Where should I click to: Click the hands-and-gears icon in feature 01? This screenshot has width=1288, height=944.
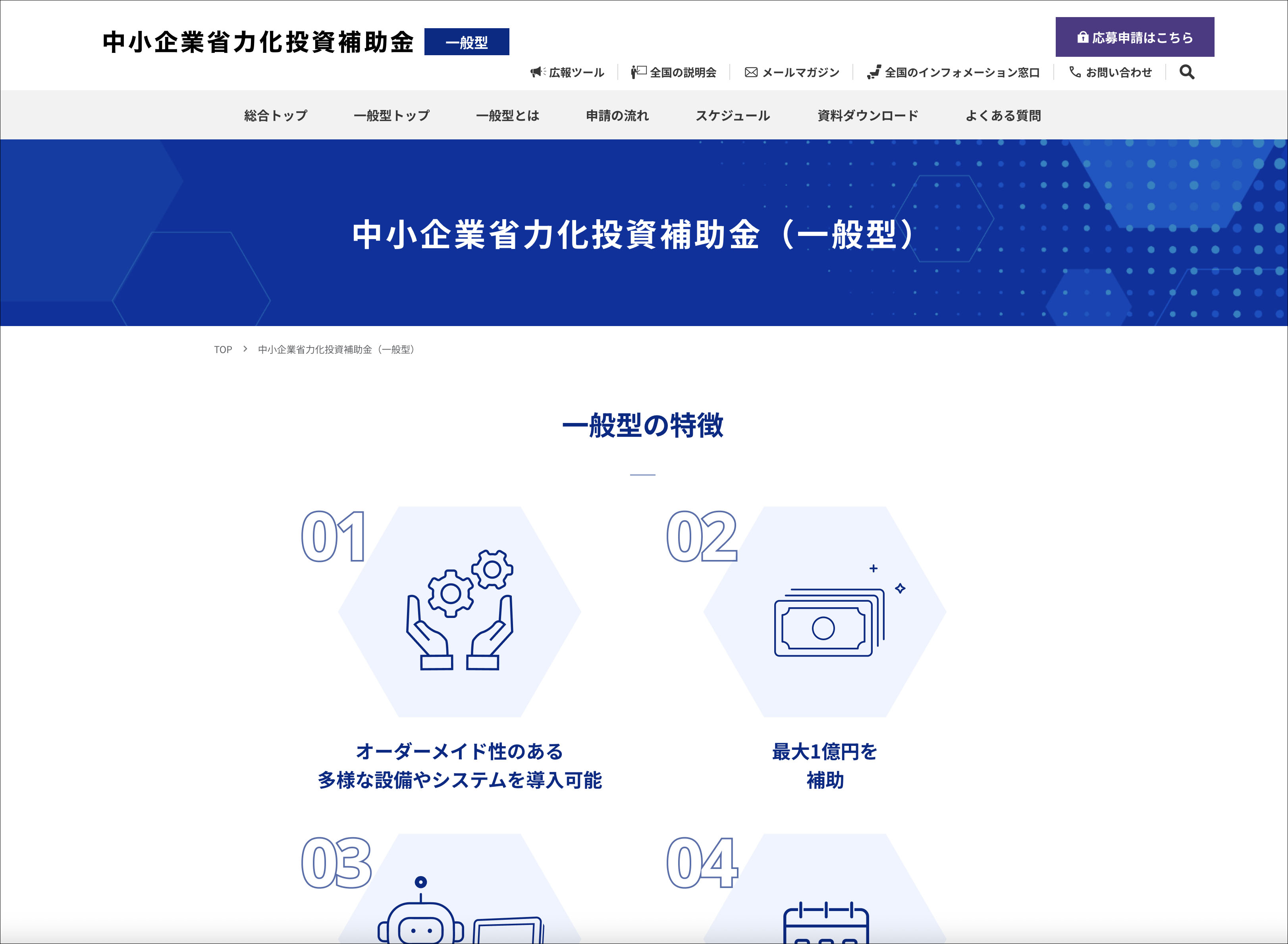click(x=459, y=610)
